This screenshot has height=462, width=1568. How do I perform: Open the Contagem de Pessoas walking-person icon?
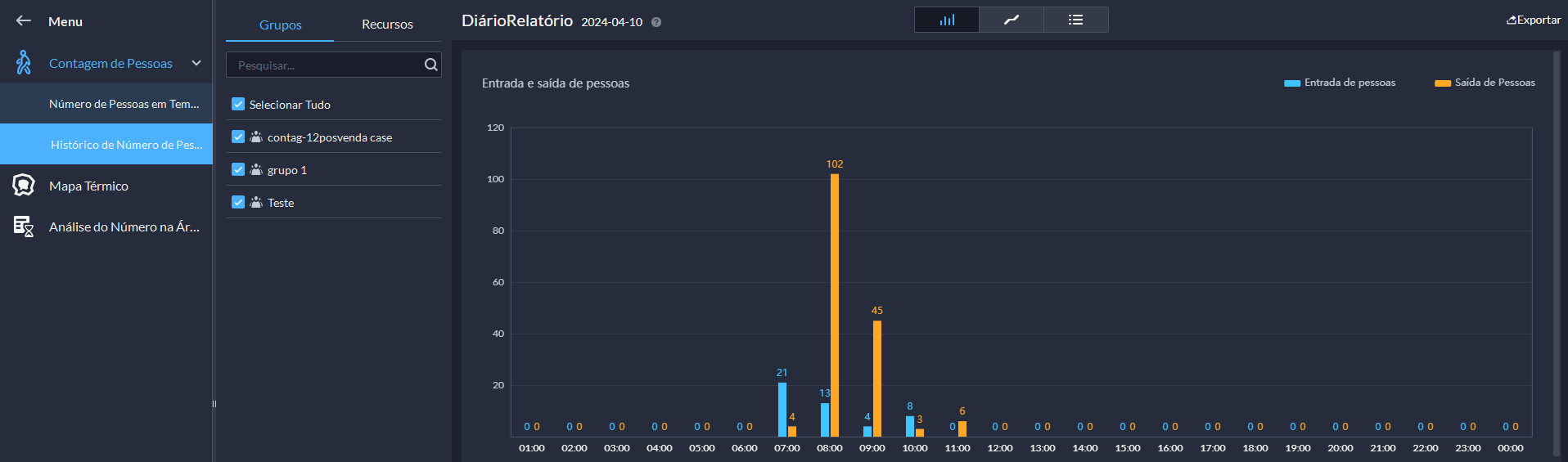click(24, 63)
